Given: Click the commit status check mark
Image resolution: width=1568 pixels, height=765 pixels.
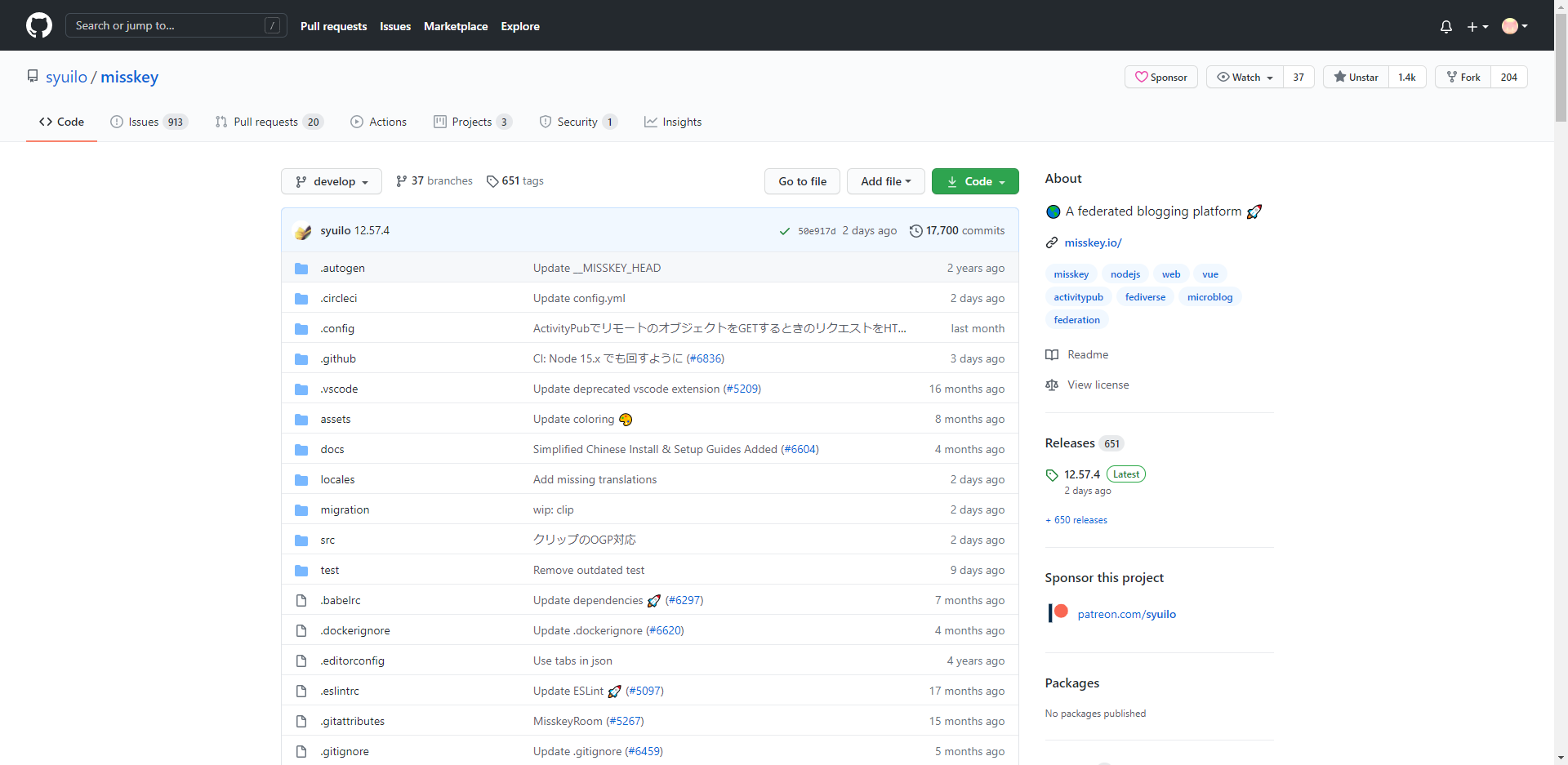Looking at the screenshot, I should coord(785,231).
